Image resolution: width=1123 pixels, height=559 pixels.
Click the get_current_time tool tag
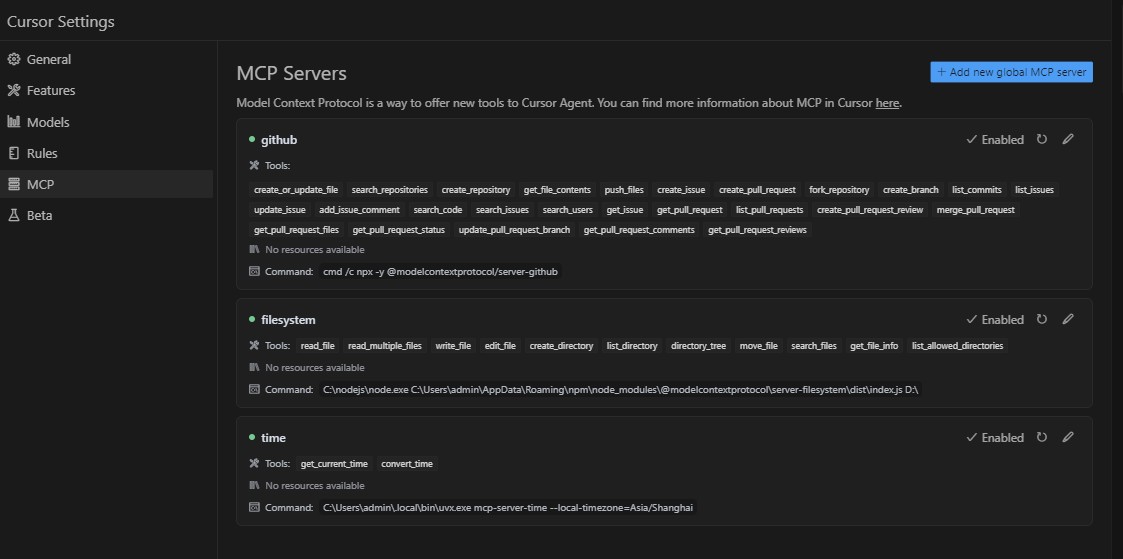(x=334, y=464)
